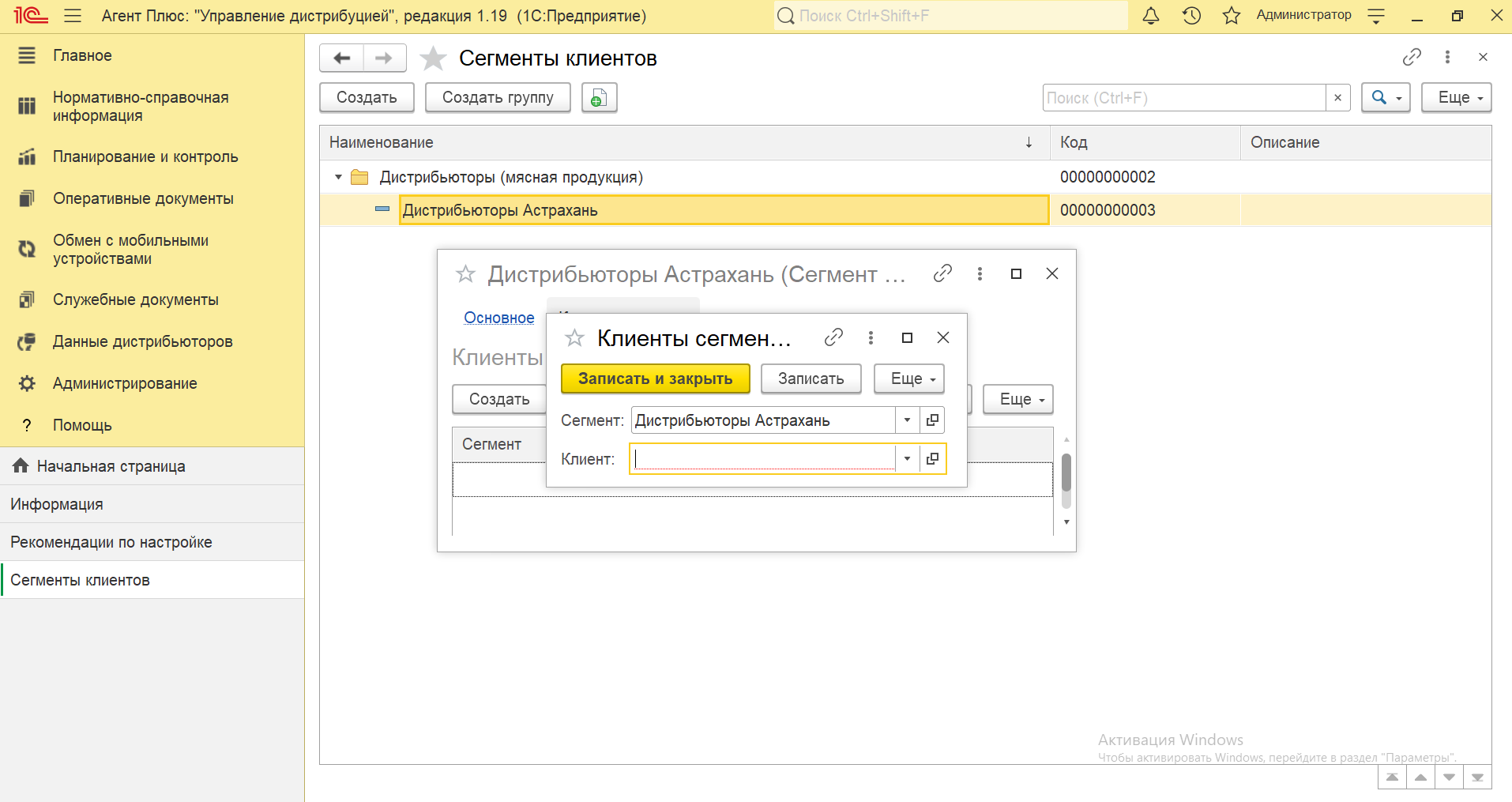The width and height of the screenshot is (1512, 802).
Task: Open the Сегмент field's open-form icon
Action: point(932,420)
